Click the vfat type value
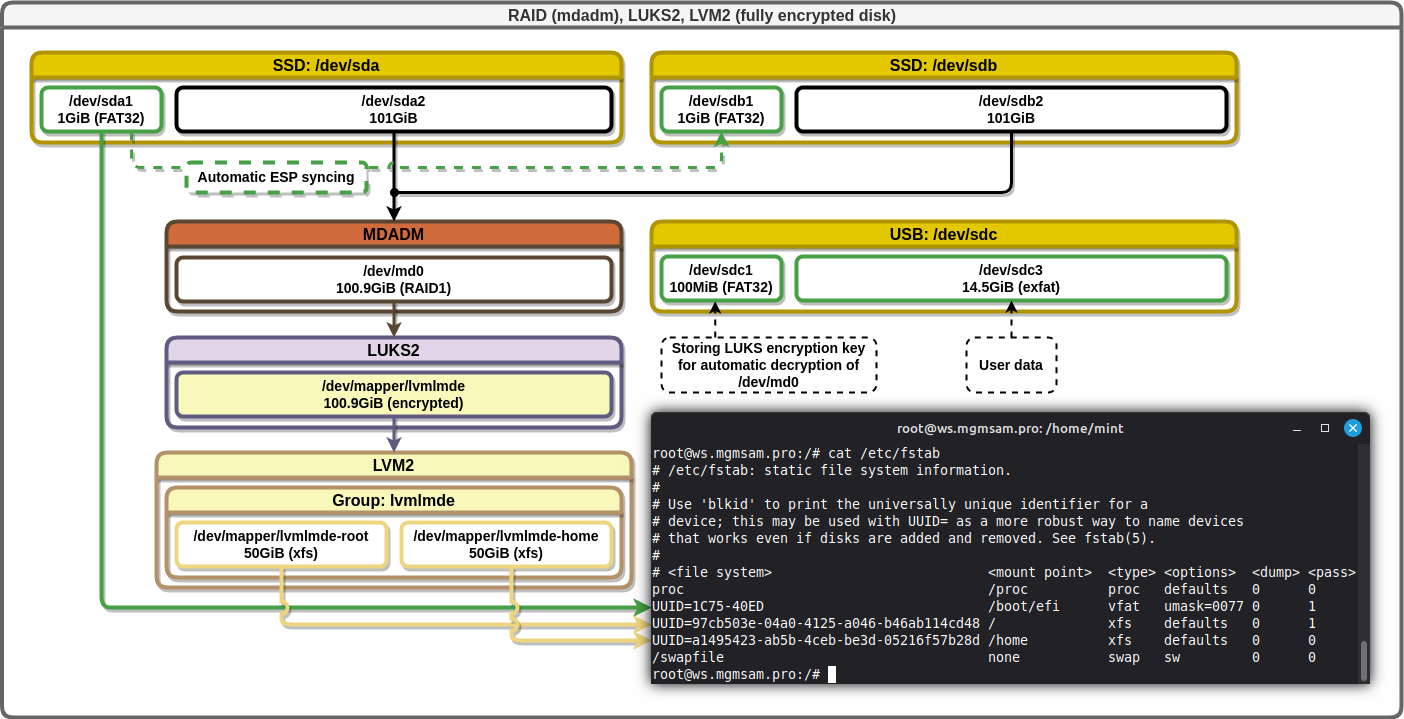The image size is (1404, 719). [1124, 606]
